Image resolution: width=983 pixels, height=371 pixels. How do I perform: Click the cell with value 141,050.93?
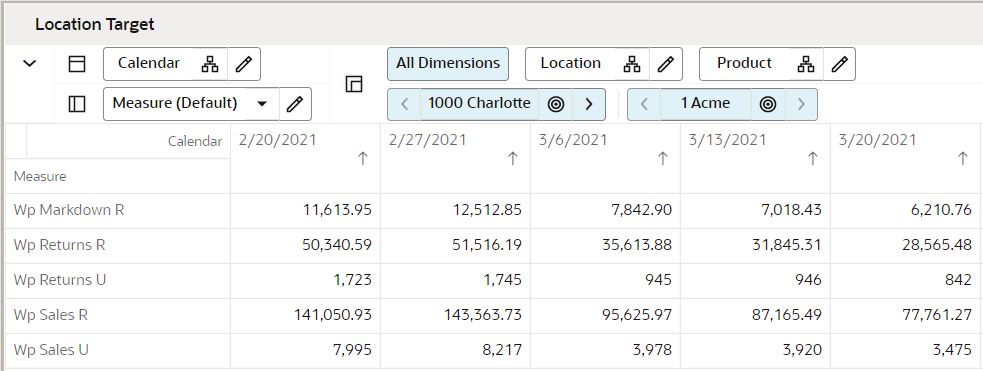click(305, 315)
